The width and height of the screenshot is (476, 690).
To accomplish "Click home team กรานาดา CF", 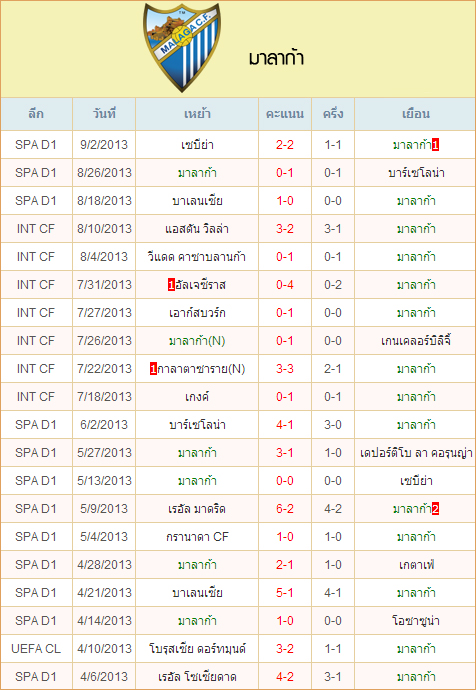I will coord(197,537).
